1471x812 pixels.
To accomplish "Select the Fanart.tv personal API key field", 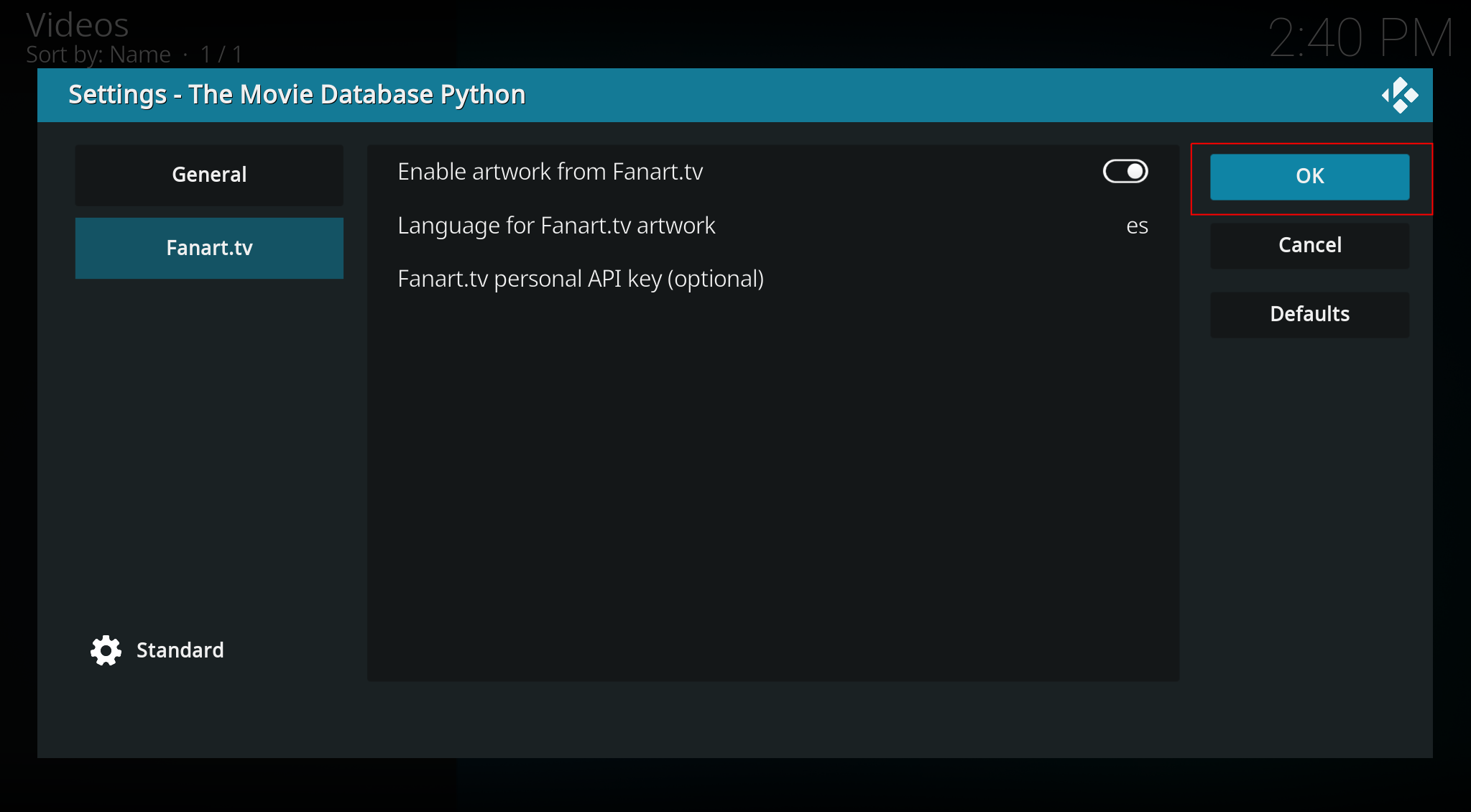I will point(581,279).
